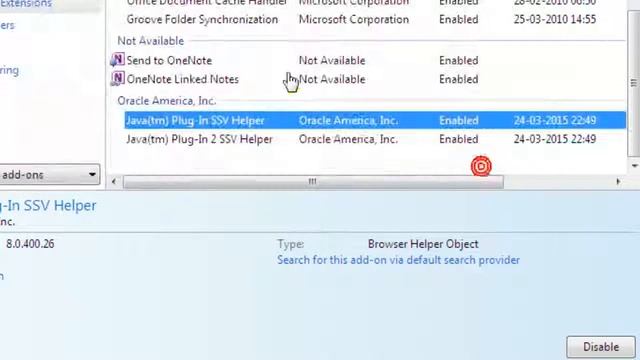Image resolution: width=640 pixels, height=360 pixels.
Task: Click the version number 8.0.400.26
Action: click(x=30, y=244)
